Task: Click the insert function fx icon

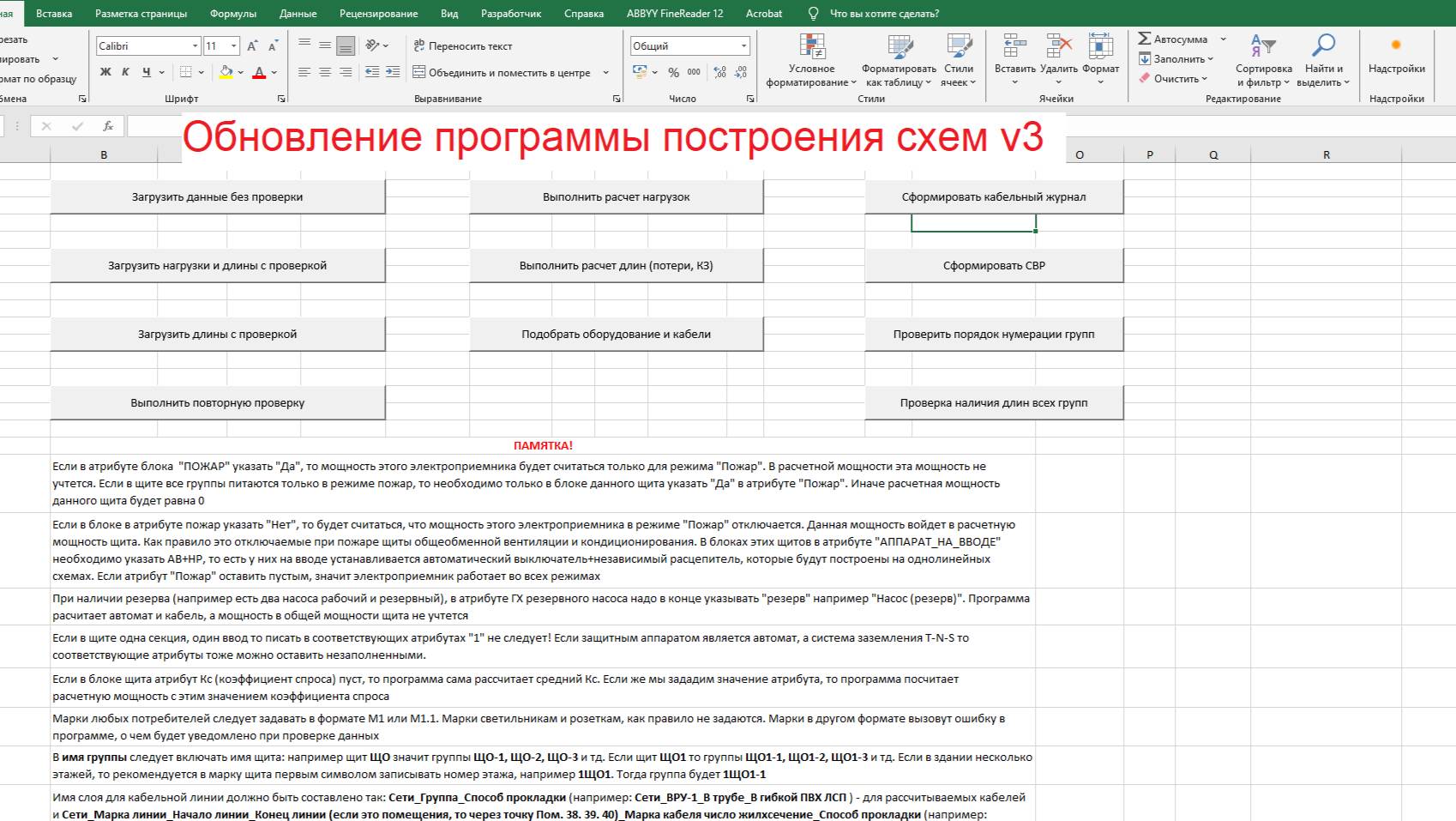Action: click(x=108, y=126)
